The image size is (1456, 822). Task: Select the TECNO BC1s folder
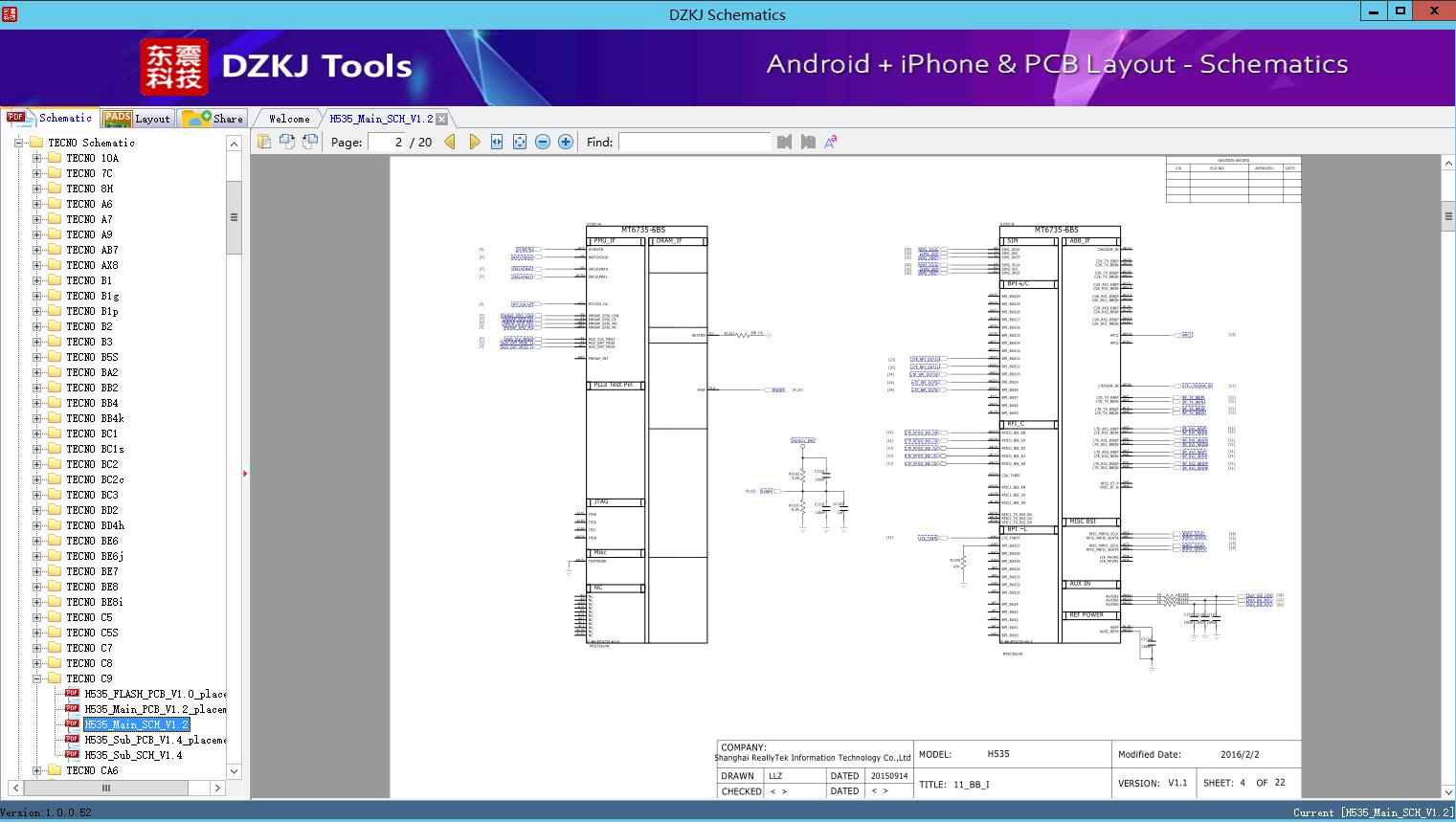click(x=95, y=449)
